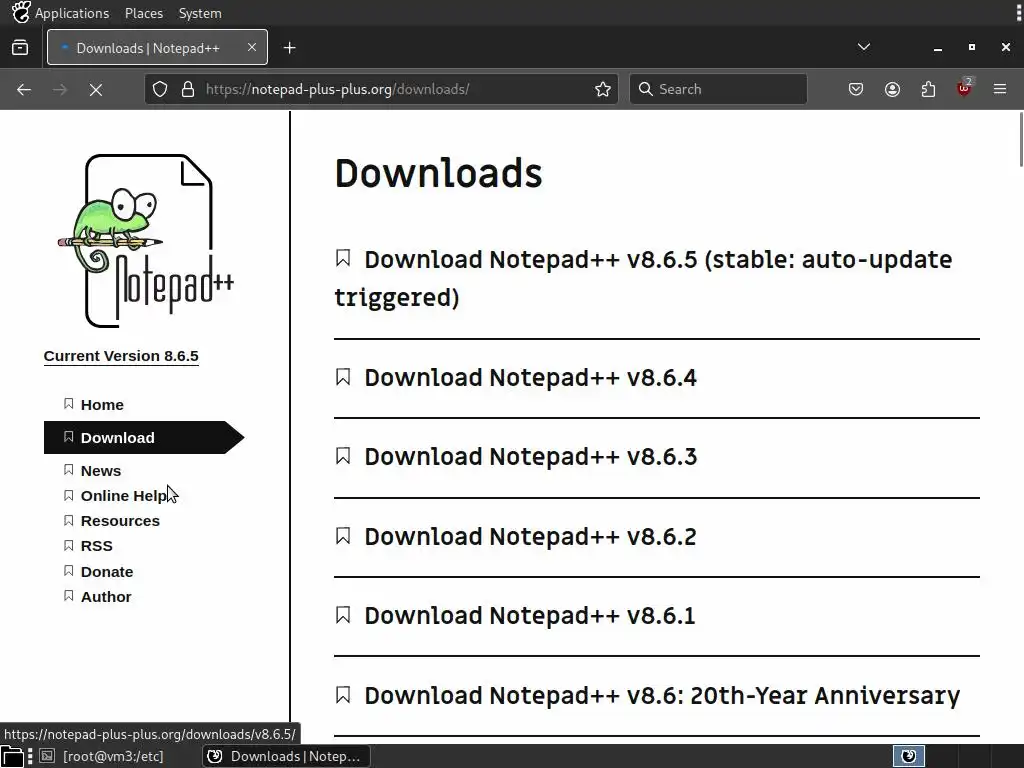The image size is (1024, 768).
Task: Open Download Notepad++ v8.6.2 link
Action: click(x=530, y=537)
